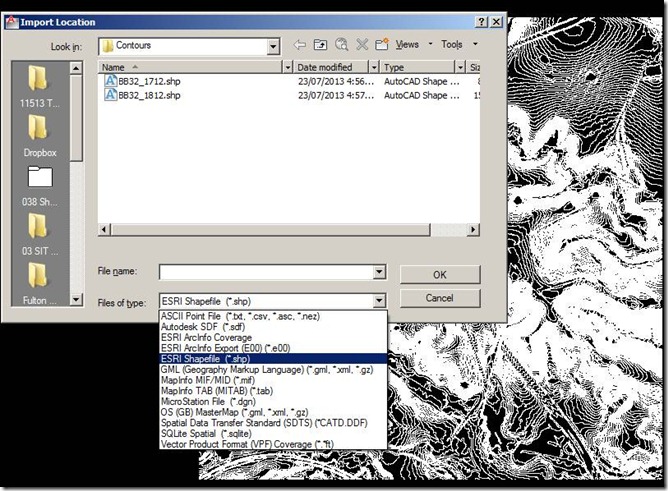Click the Cancel button
The height and width of the screenshot is (491, 668).
[x=440, y=298]
